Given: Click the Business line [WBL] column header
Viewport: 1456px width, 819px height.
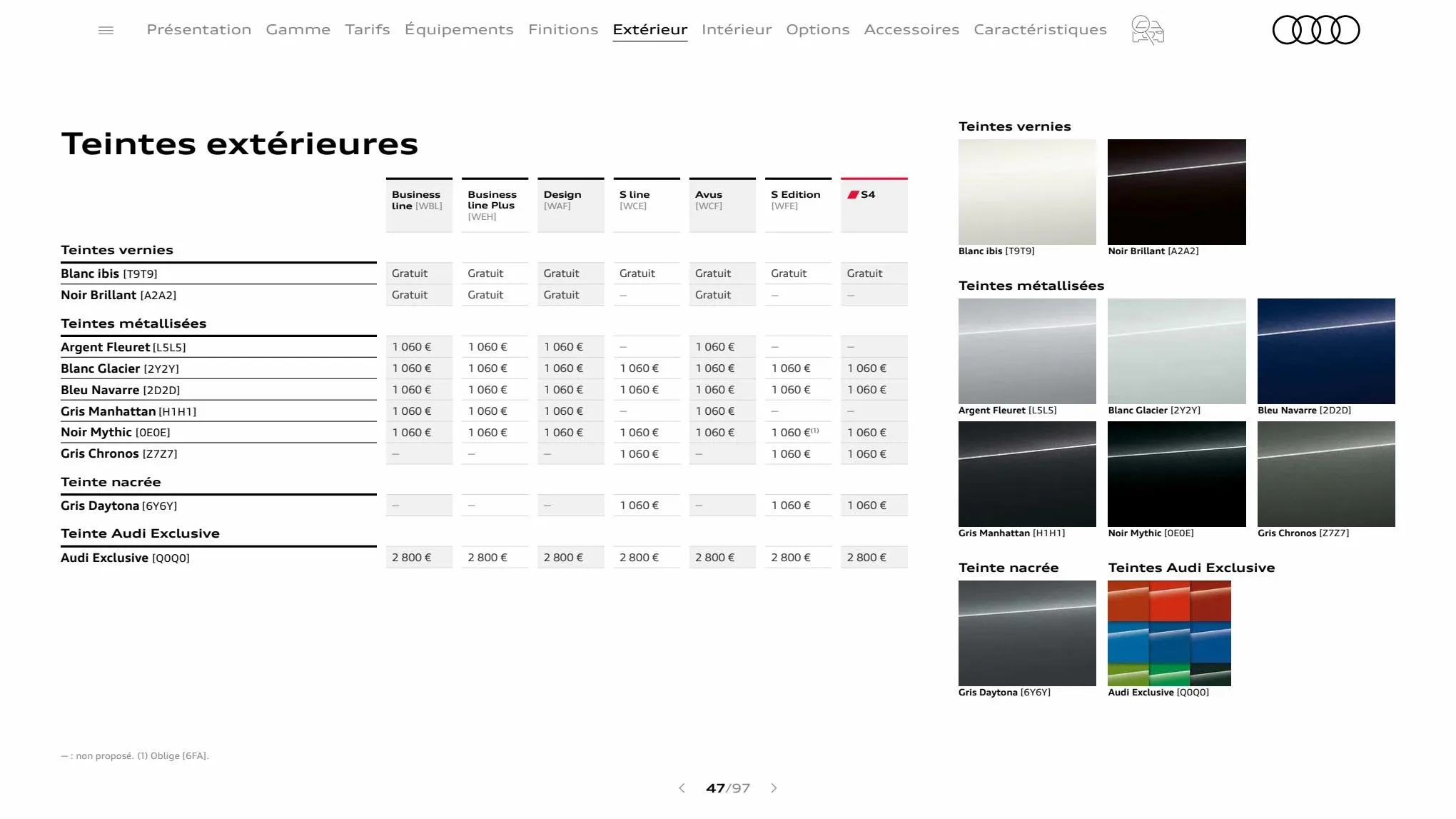Looking at the screenshot, I should 419,205.
